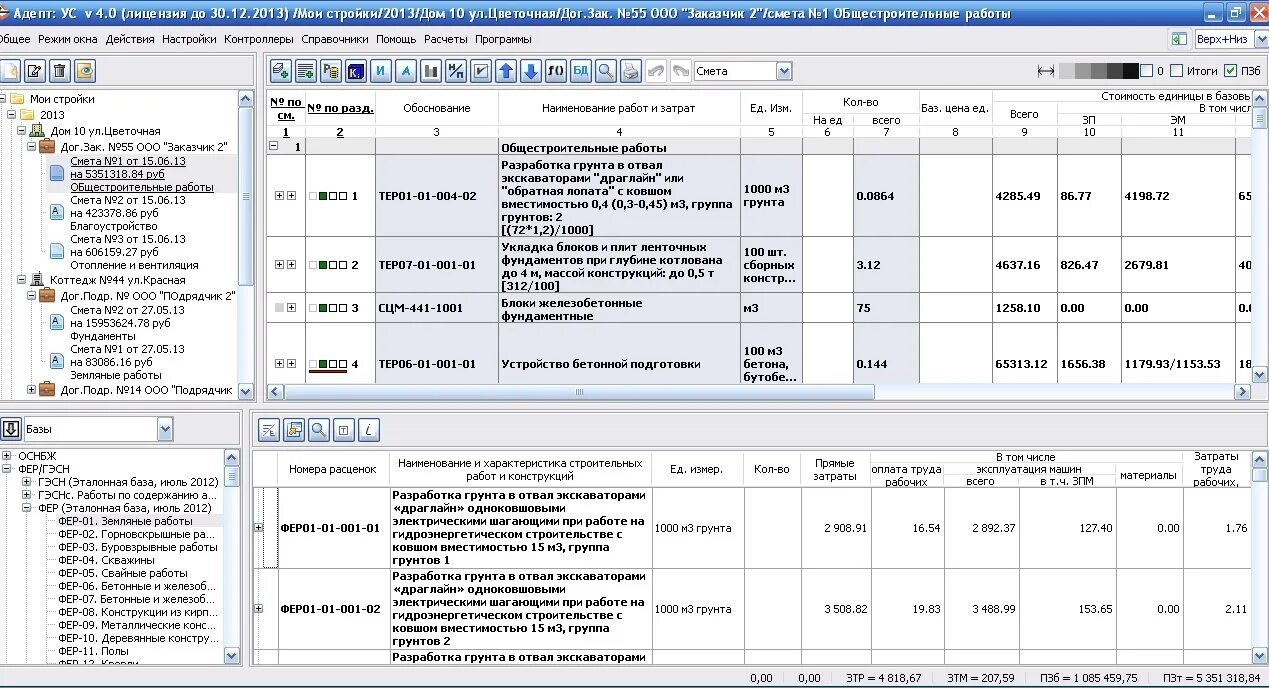Viewport: 1269px width, 688px height.
Task: Uncheck the 'ПЗб' checkbox
Action: [1230, 71]
